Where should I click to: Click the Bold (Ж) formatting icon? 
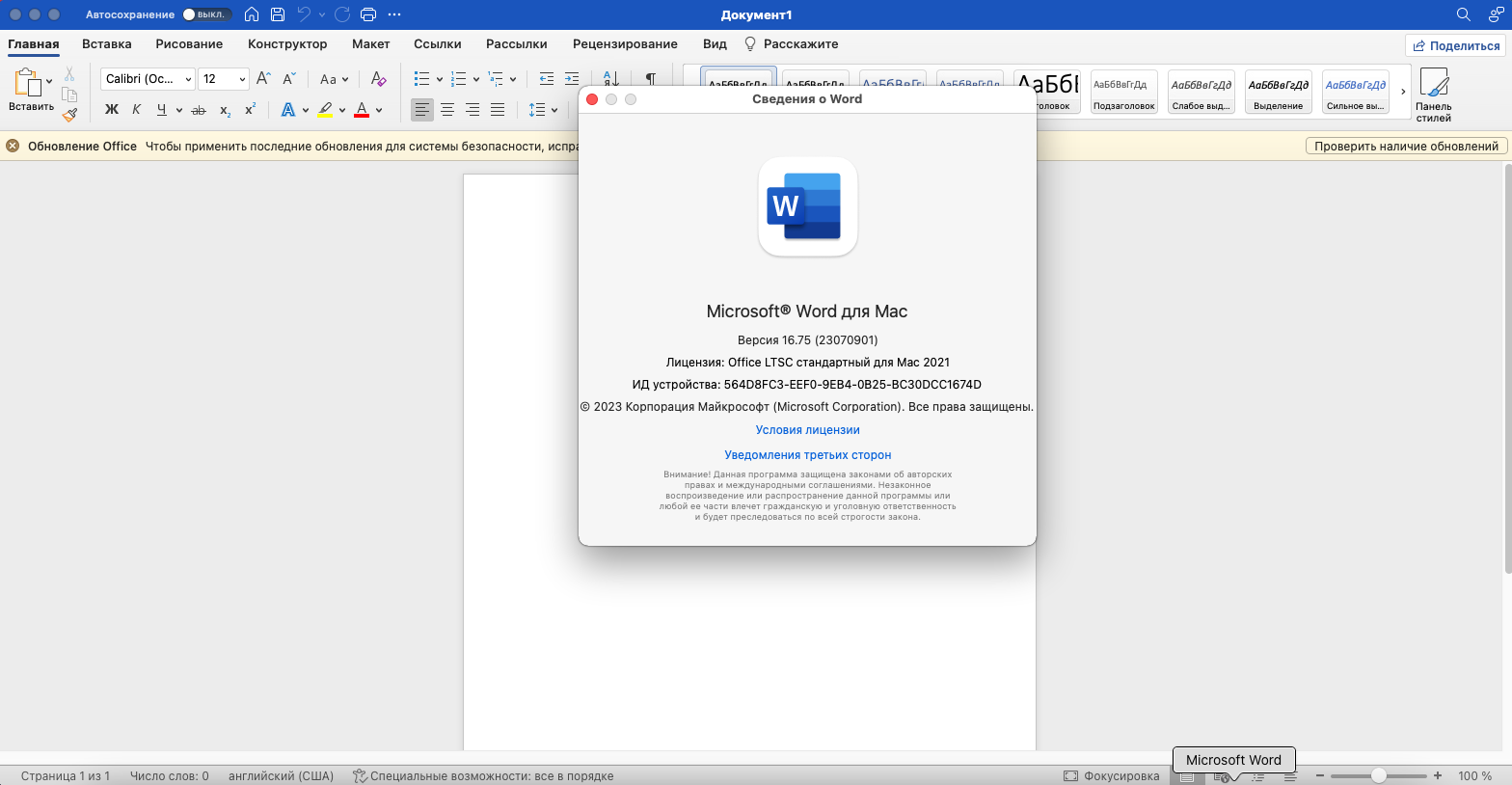click(x=112, y=110)
